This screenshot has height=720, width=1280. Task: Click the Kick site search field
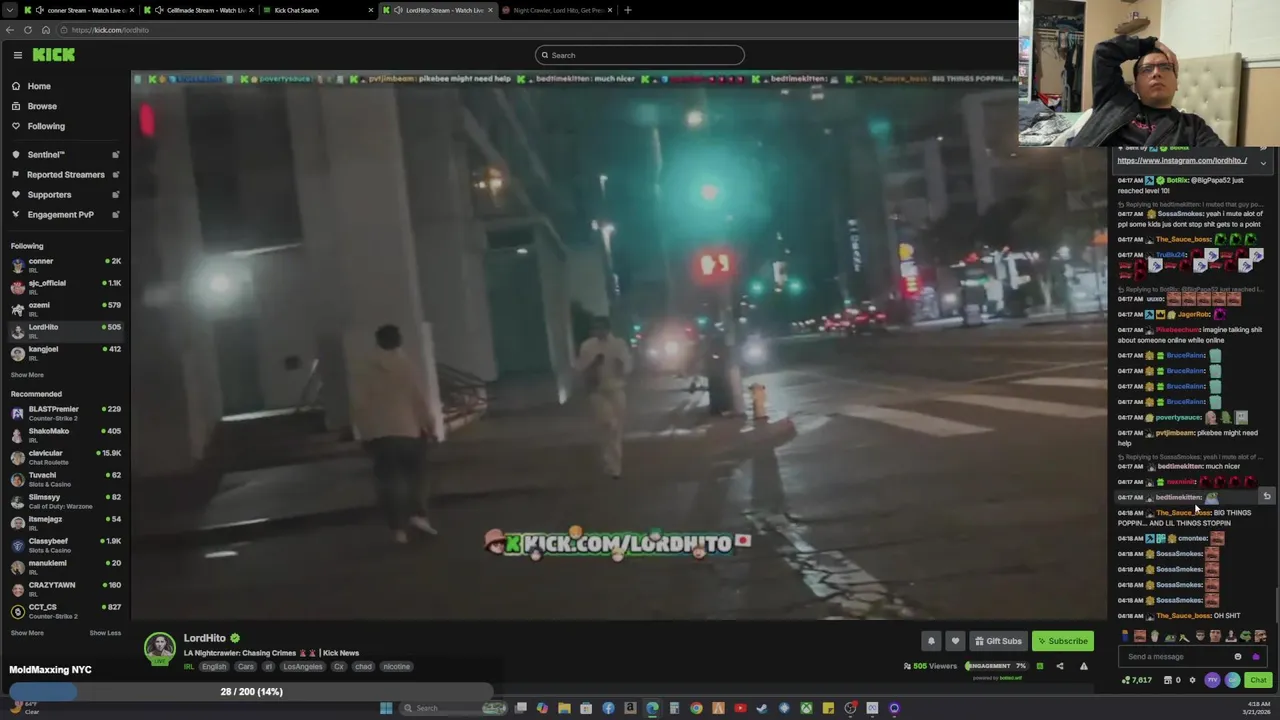(x=640, y=55)
